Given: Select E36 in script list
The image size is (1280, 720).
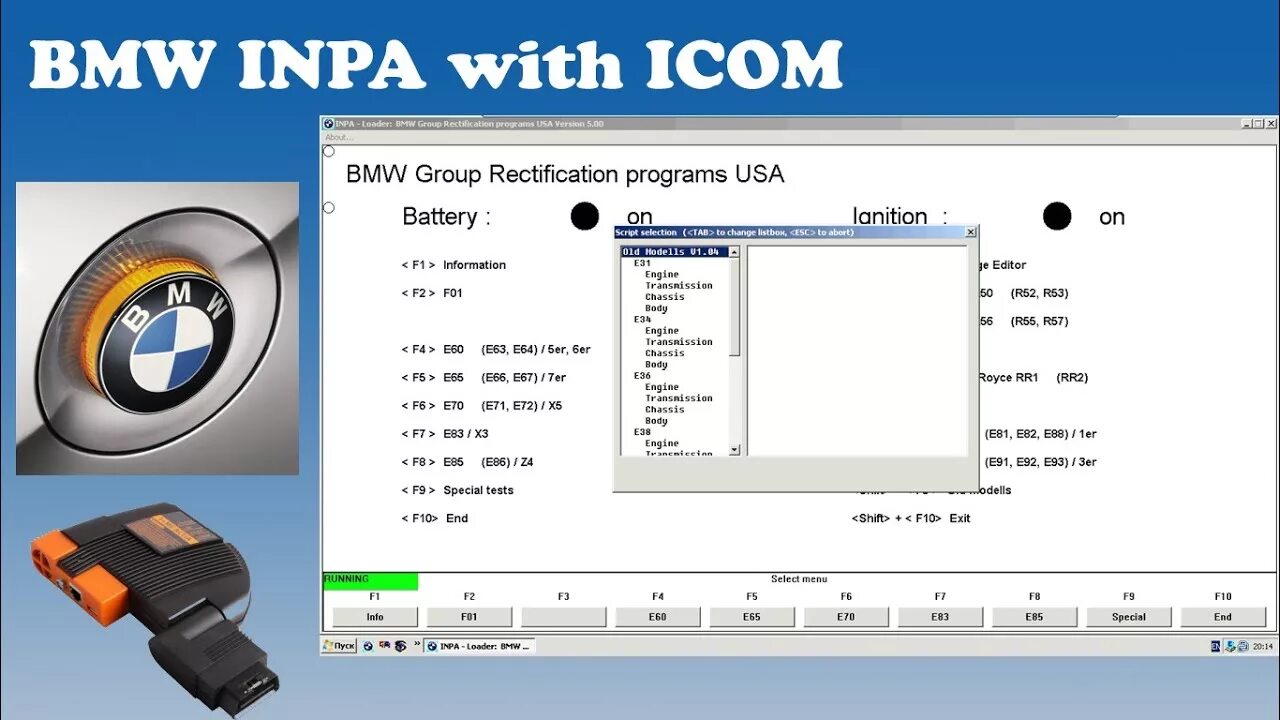Looking at the screenshot, I should pyautogui.click(x=642, y=376).
